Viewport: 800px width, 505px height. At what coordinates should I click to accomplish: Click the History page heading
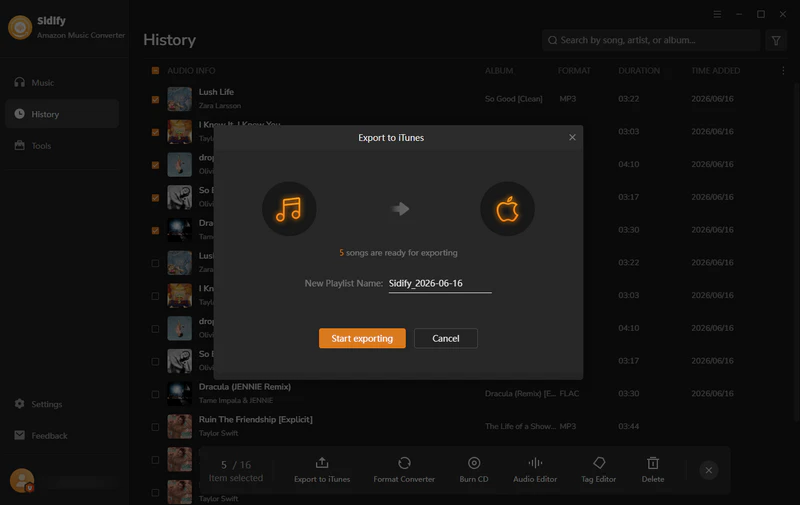tap(169, 40)
